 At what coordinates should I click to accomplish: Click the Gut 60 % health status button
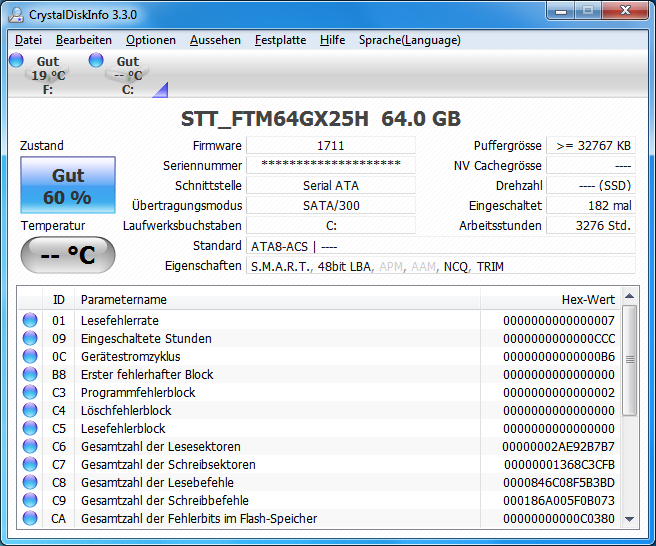[68, 185]
